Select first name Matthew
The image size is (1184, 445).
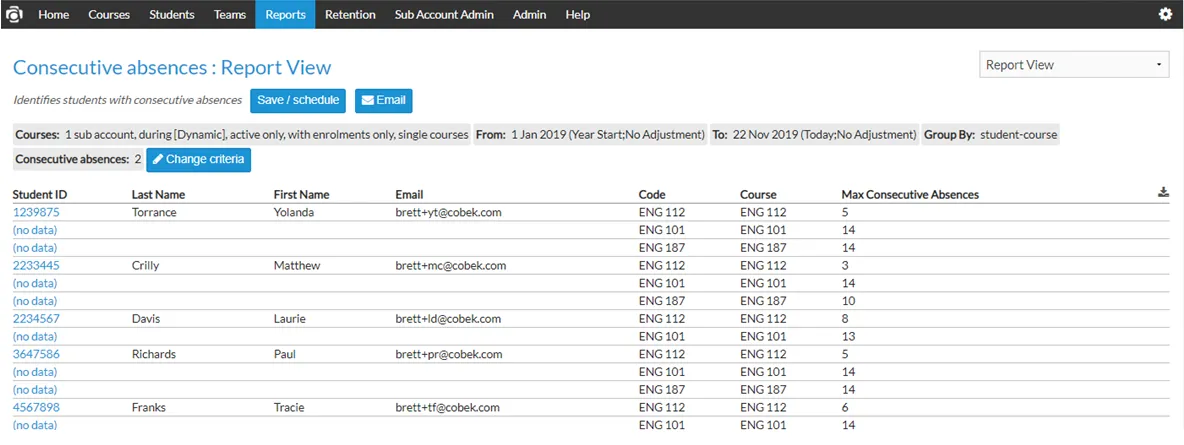pyautogui.click(x=297, y=265)
